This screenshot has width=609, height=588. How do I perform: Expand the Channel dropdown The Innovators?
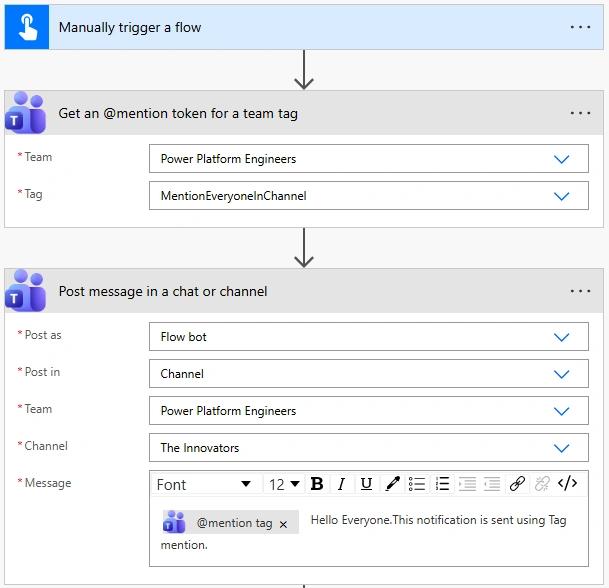click(561, 448)
